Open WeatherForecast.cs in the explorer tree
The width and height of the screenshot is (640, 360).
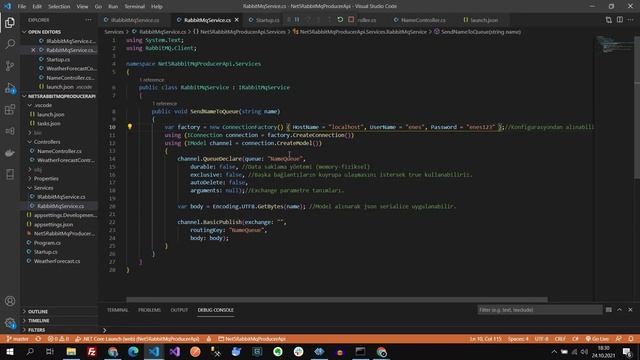57,261
